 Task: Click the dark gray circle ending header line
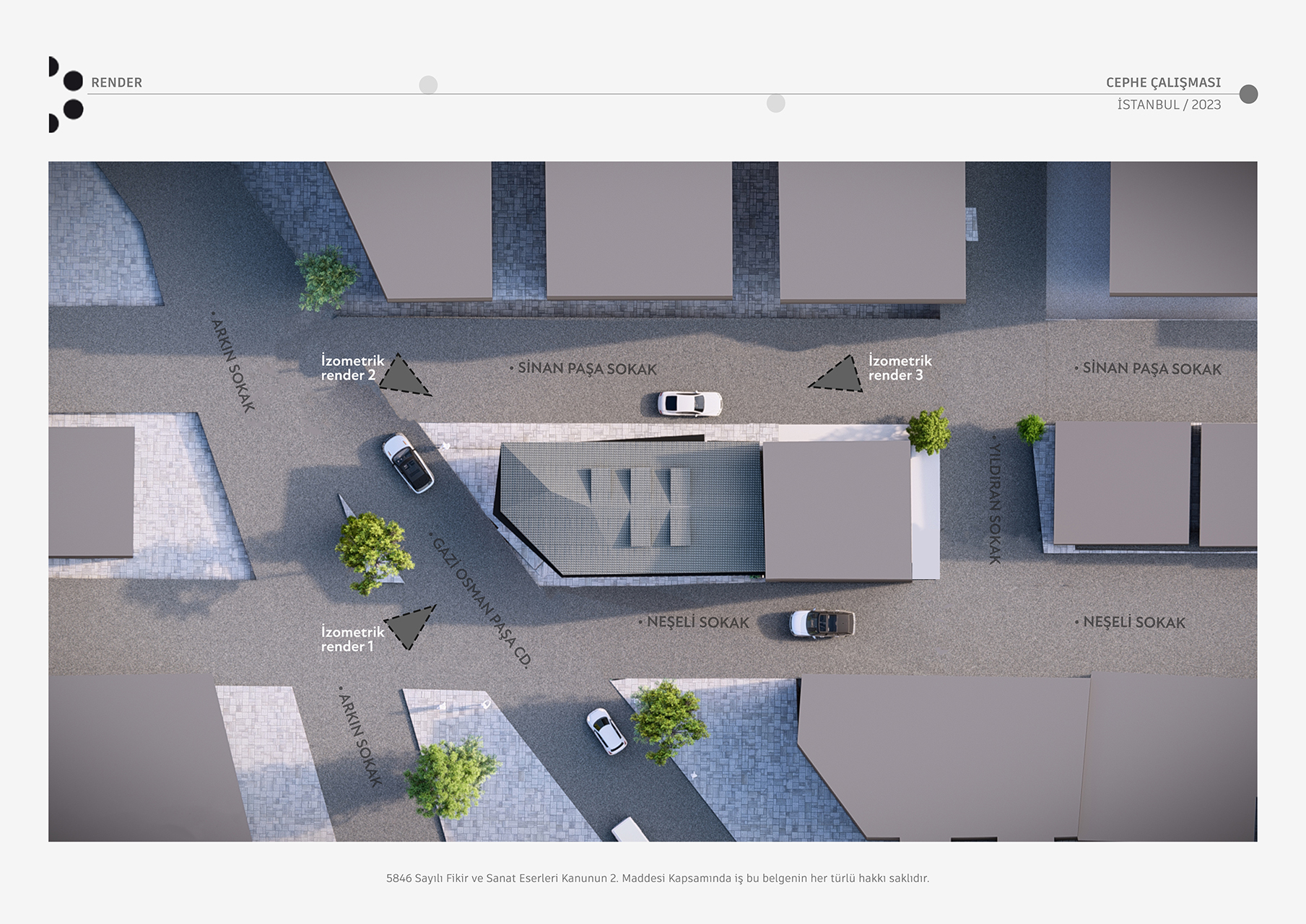(x=1248, y=95)
